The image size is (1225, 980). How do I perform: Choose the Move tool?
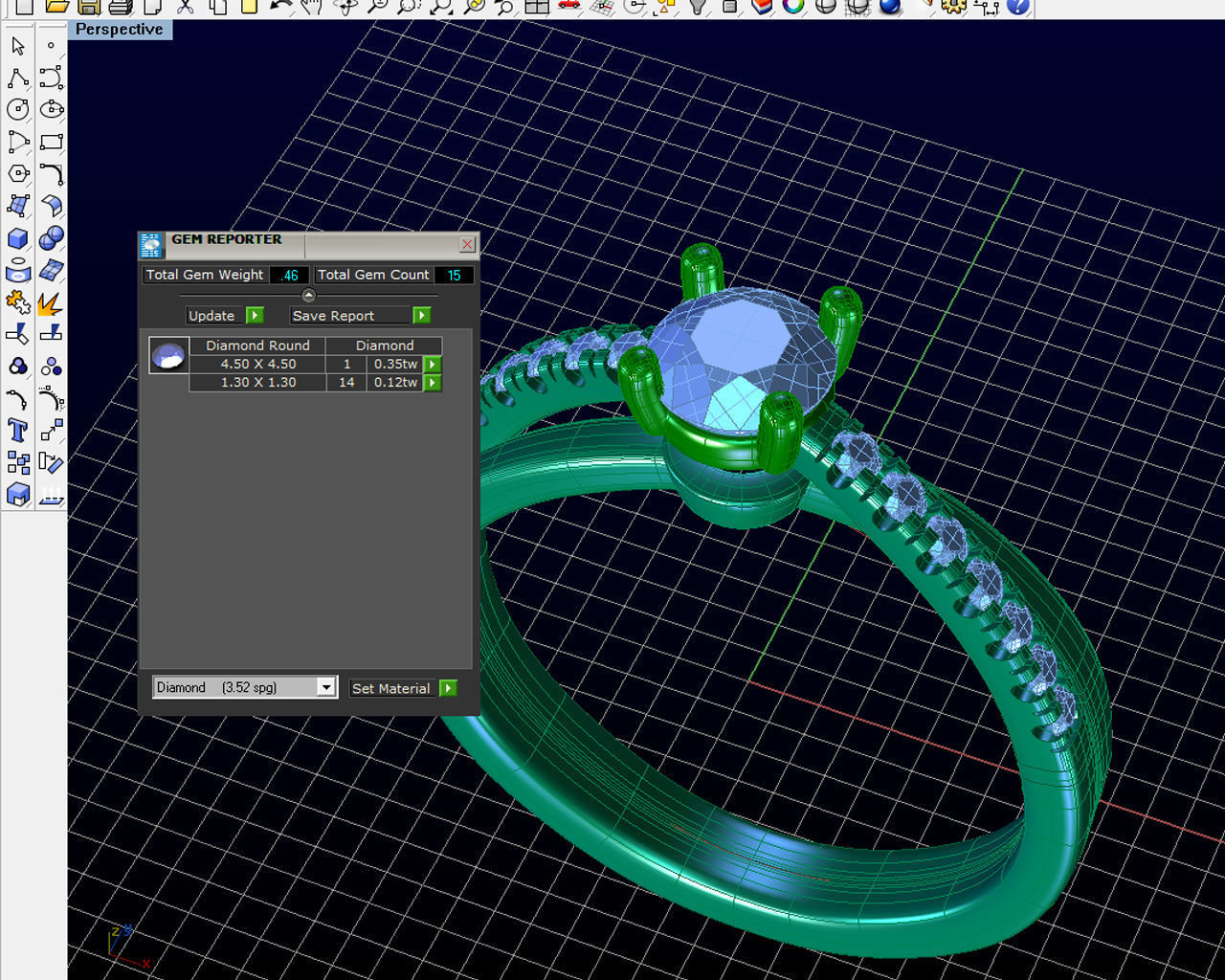(x=52, y=431)
